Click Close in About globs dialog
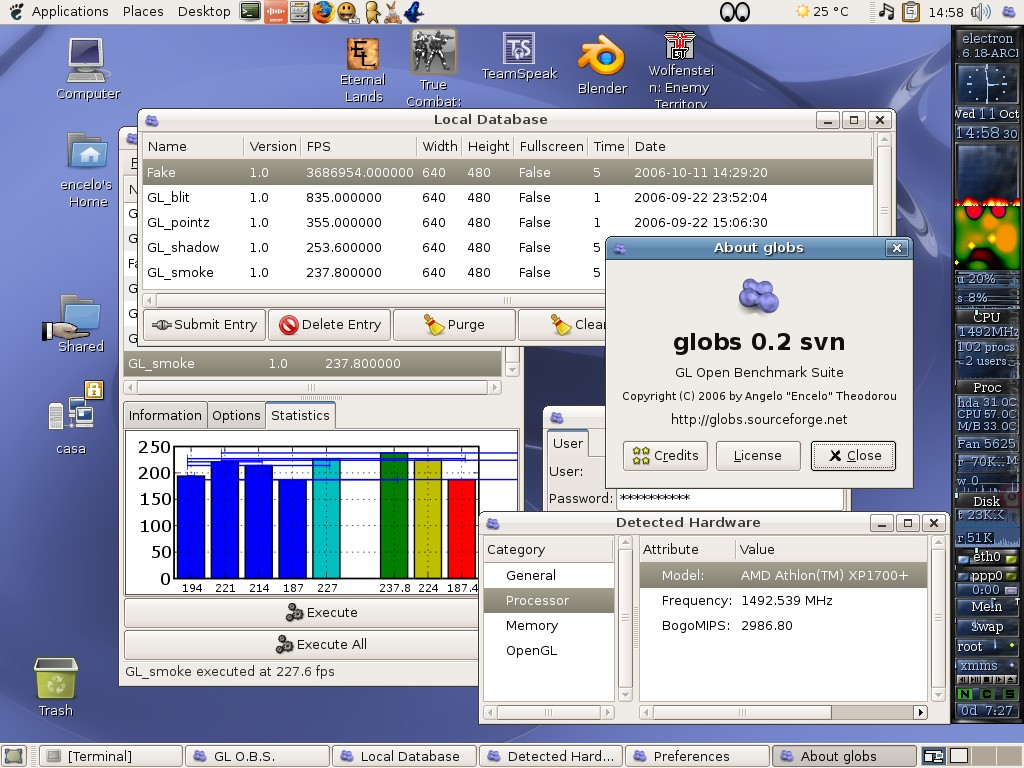The width and height of the screenshot is (1024, 768). tap(853, 456)
